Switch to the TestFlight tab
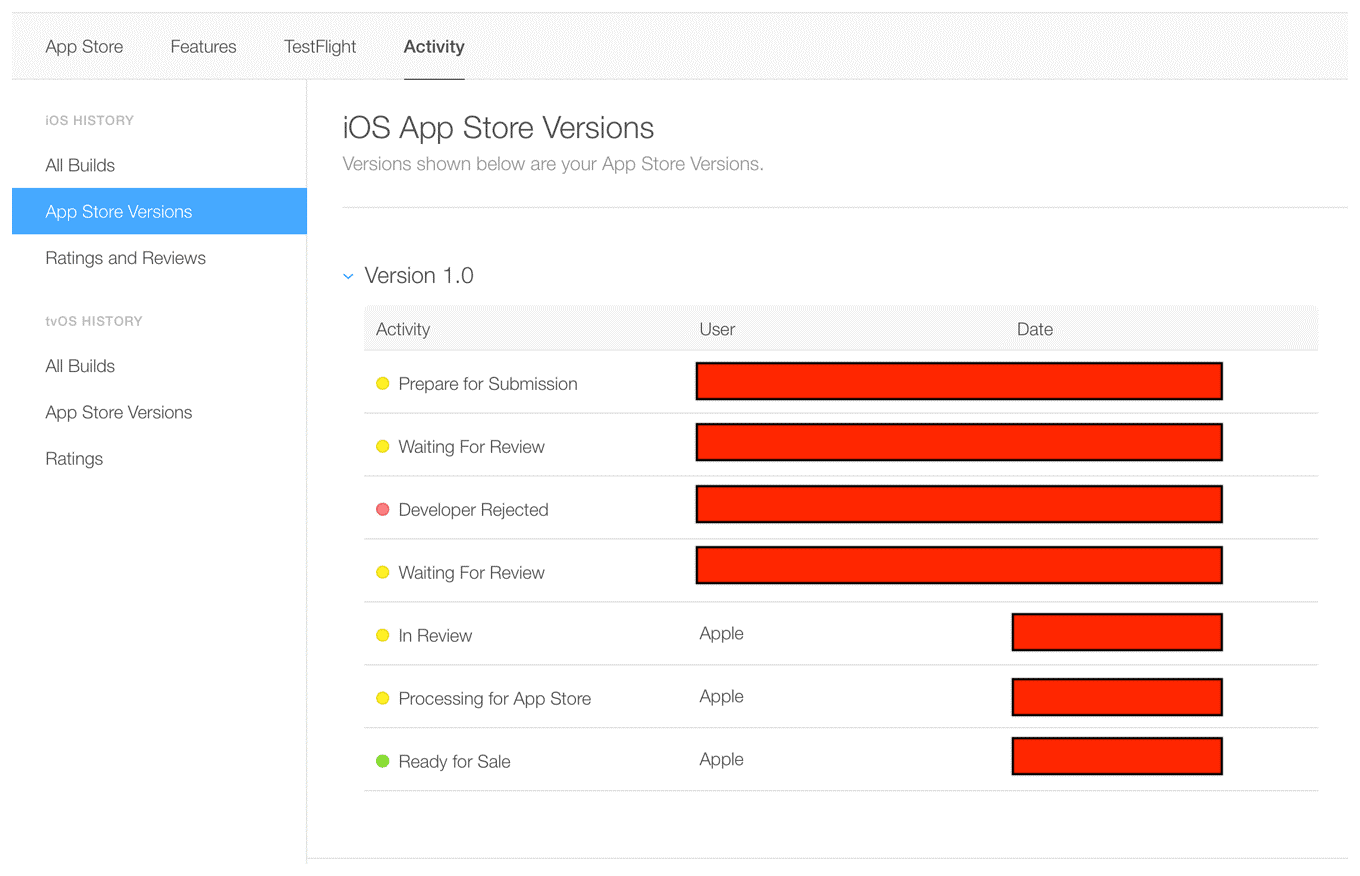The image size is (1360, 876). coord(320,46)
